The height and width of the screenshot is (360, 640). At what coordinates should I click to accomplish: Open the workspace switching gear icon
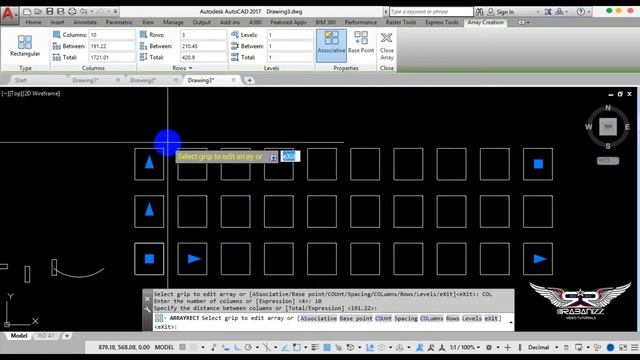489,347
